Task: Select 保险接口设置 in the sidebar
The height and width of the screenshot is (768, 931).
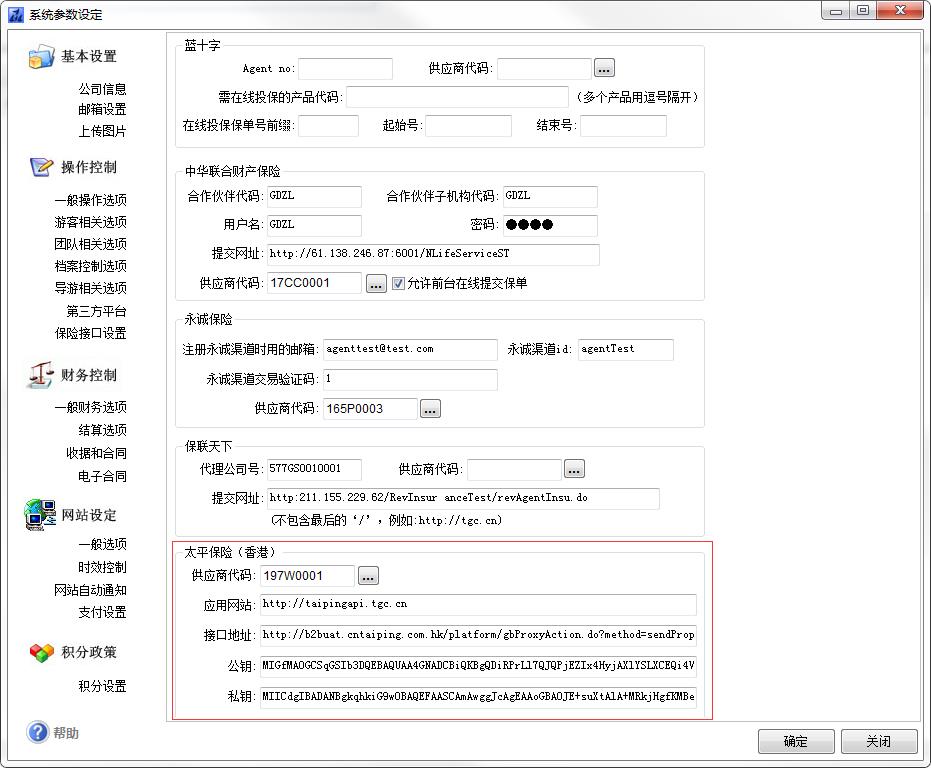Action: click(x=90, y=333)
